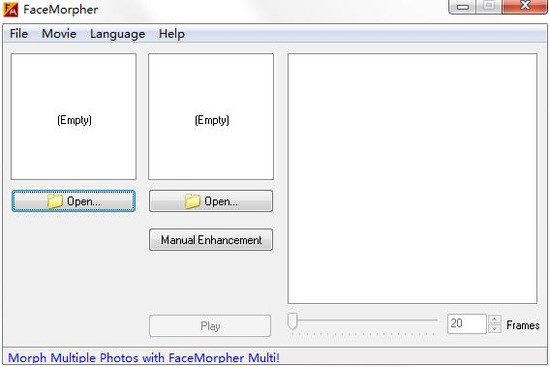Click folder icon on second Open button
This screenshot has width=550, height=367.
[x=193, y=201]
